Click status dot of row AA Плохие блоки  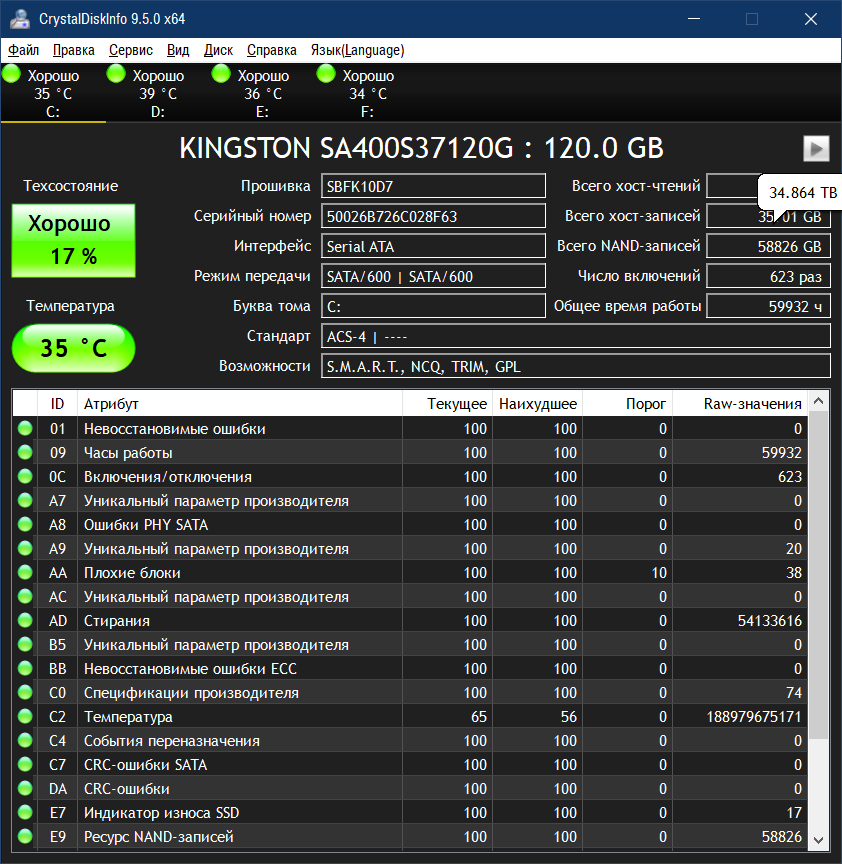coord(25,572)
